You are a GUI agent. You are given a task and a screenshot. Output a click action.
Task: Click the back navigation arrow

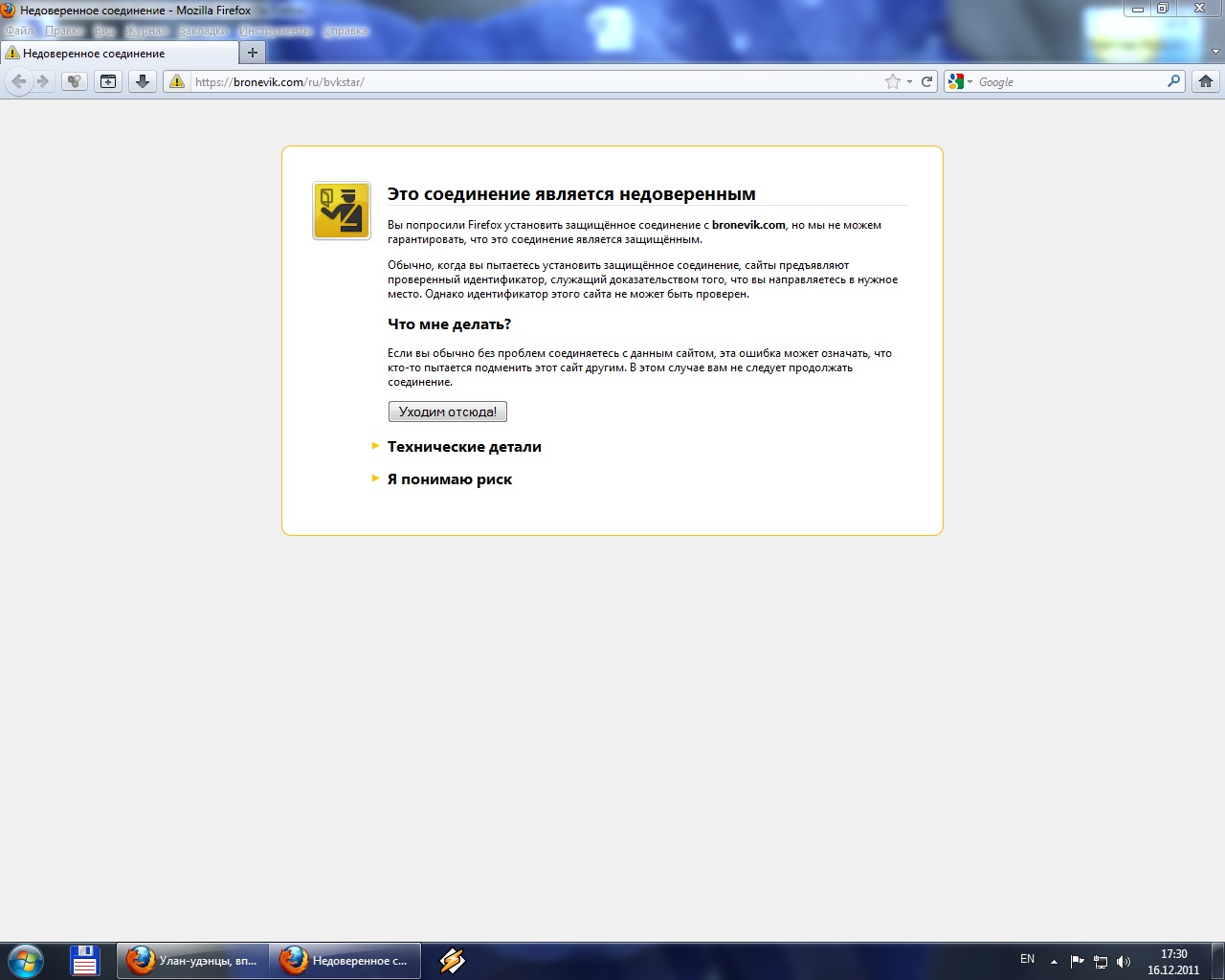point(18,81)
